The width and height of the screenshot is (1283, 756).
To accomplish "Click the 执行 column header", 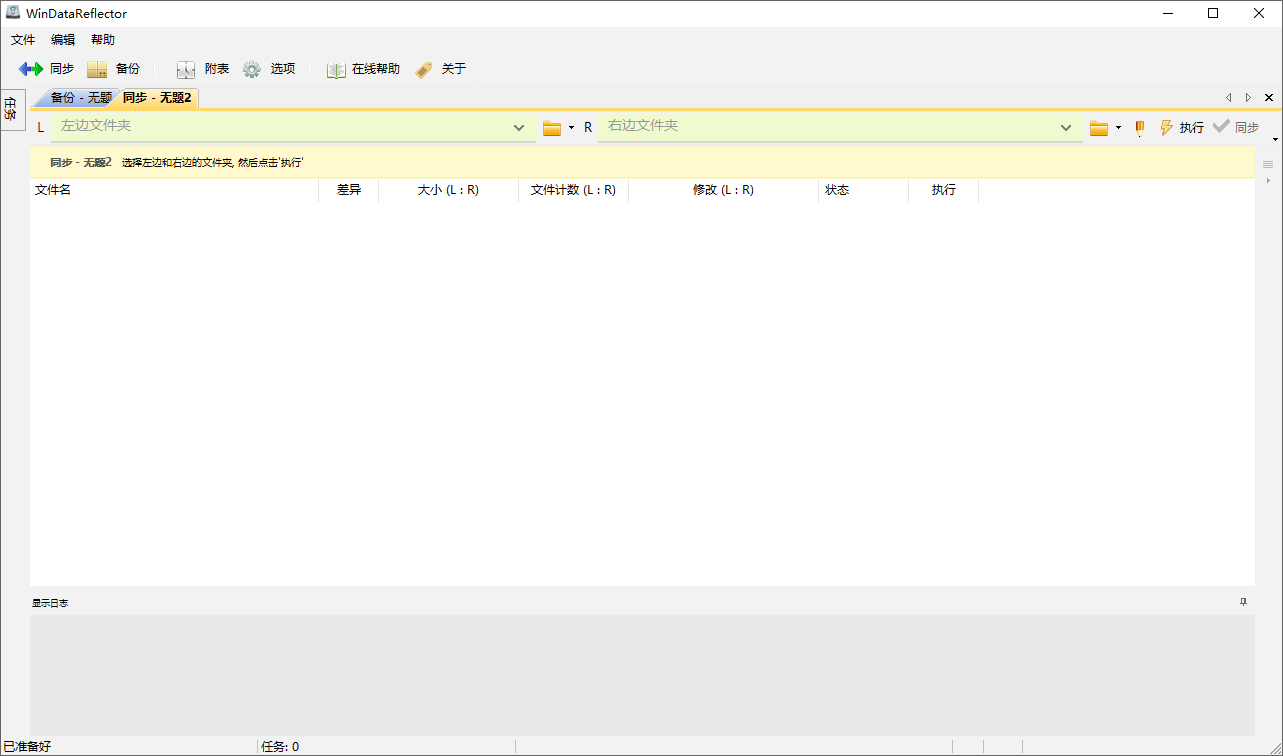I will click(944, 190).
